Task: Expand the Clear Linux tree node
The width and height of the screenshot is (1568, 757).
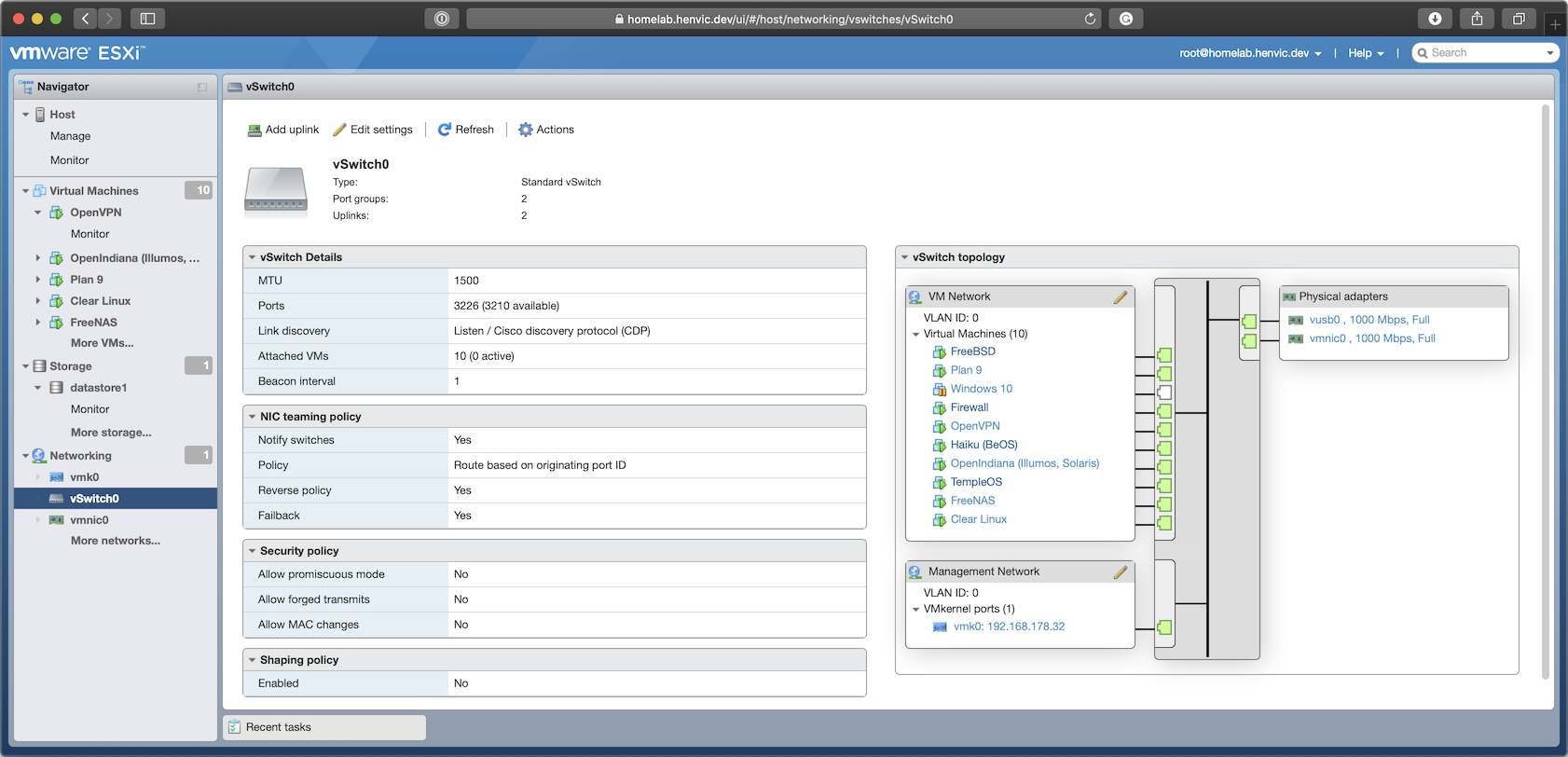Action: 38,301
